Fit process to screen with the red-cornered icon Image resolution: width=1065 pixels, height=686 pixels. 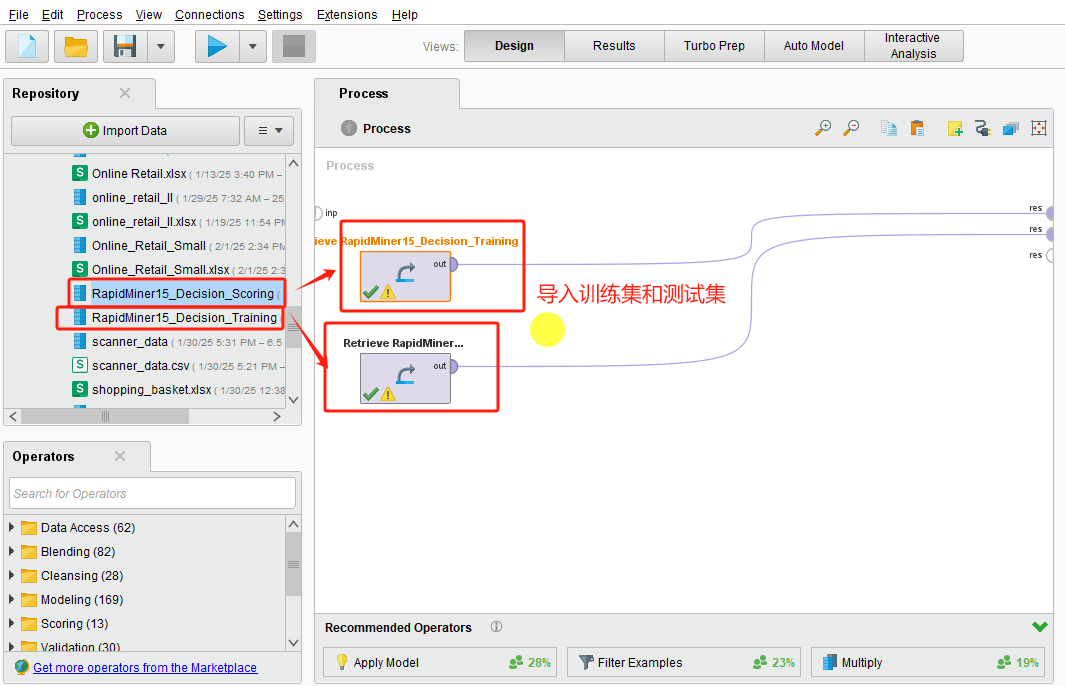[x=1039, y=128]
